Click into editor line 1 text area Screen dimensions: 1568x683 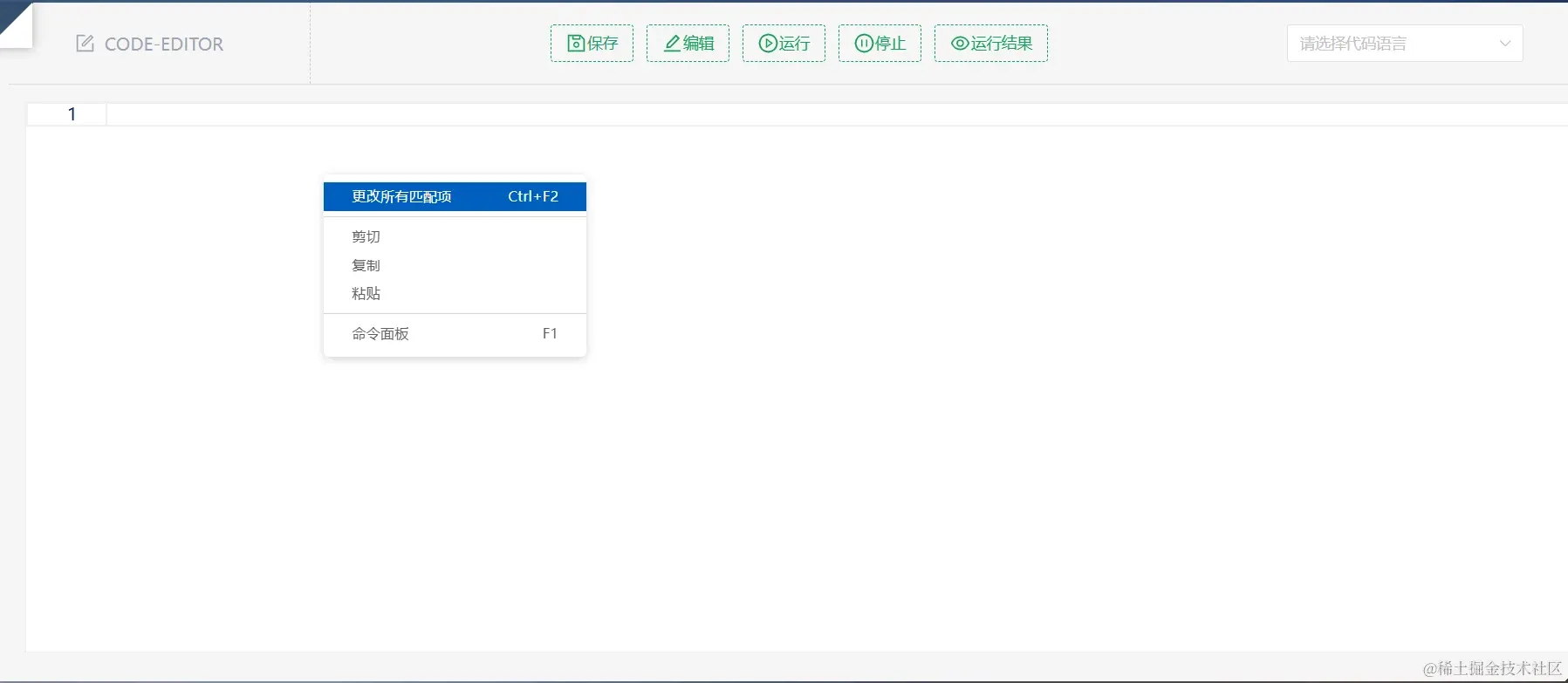tap(837, 114)
